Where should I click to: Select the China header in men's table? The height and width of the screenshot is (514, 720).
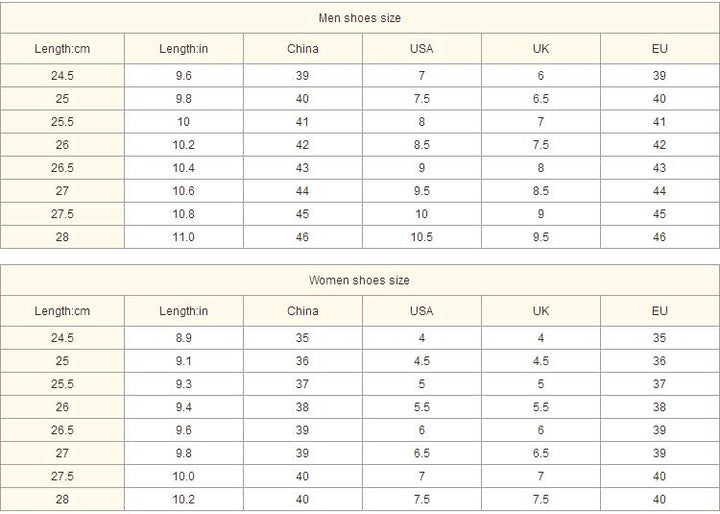[x=303, y=48]
